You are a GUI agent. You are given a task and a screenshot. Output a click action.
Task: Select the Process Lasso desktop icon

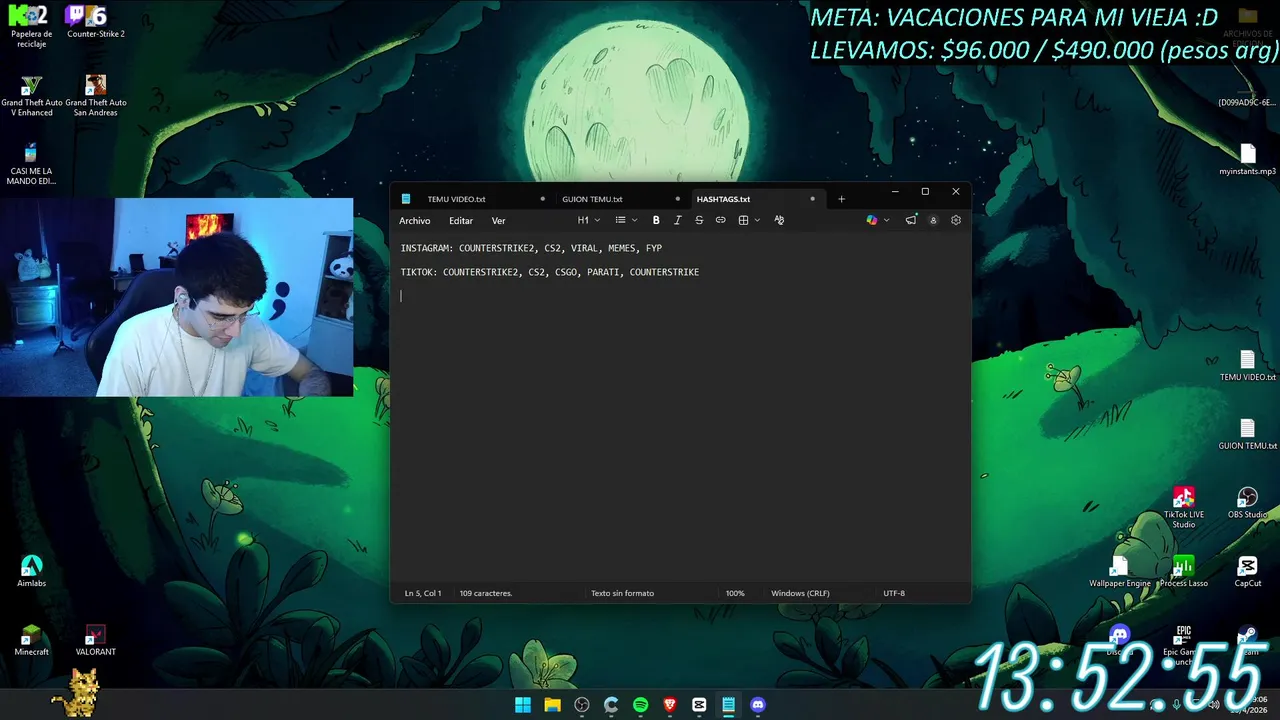pos(1183,572)
